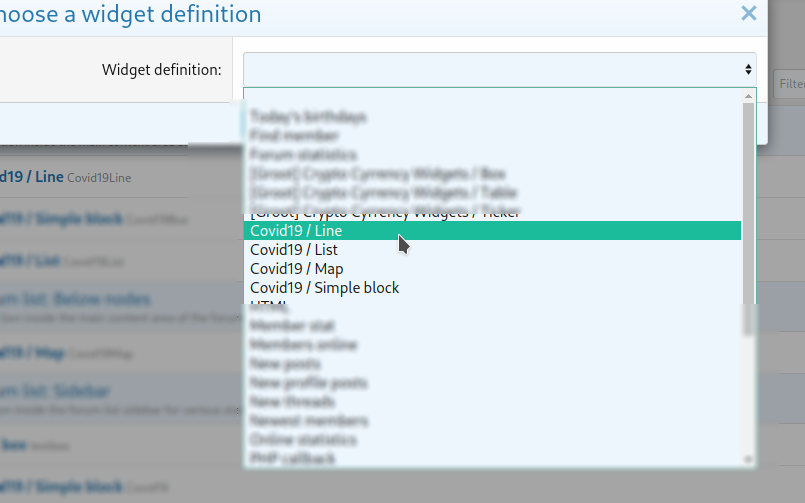The width and height of the screenshot is (805, 503).
Task: Close the widget definition dialog
Action: (x=748, y=13)
